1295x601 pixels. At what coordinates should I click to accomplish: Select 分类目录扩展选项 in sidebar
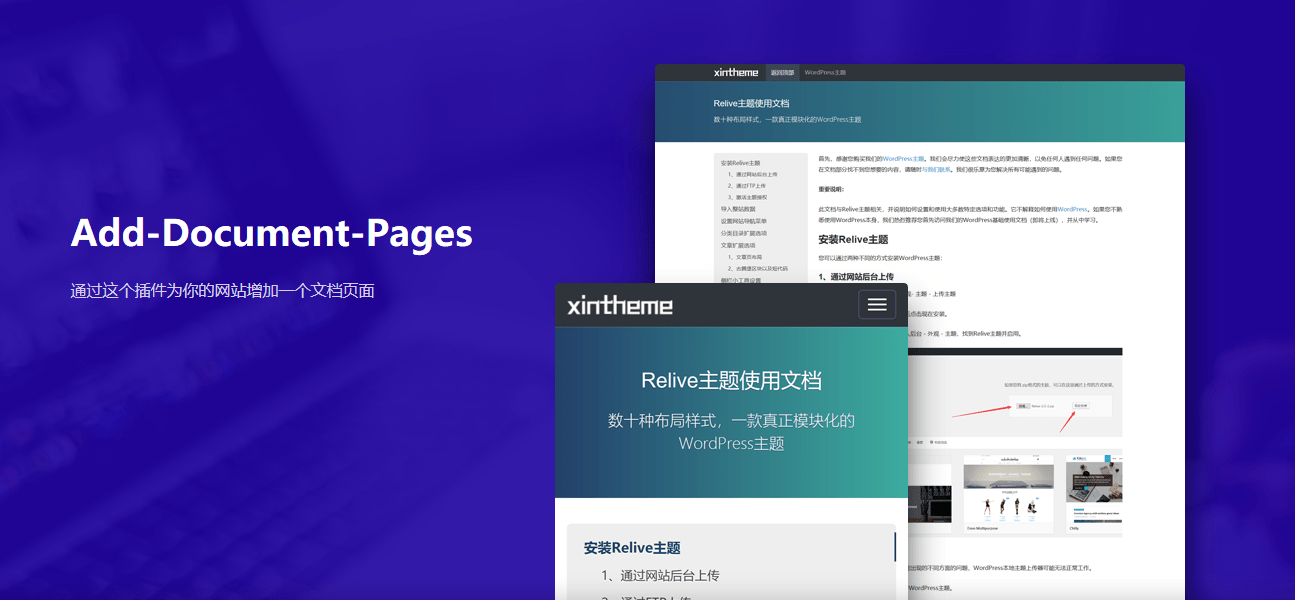tap(746, 233)
